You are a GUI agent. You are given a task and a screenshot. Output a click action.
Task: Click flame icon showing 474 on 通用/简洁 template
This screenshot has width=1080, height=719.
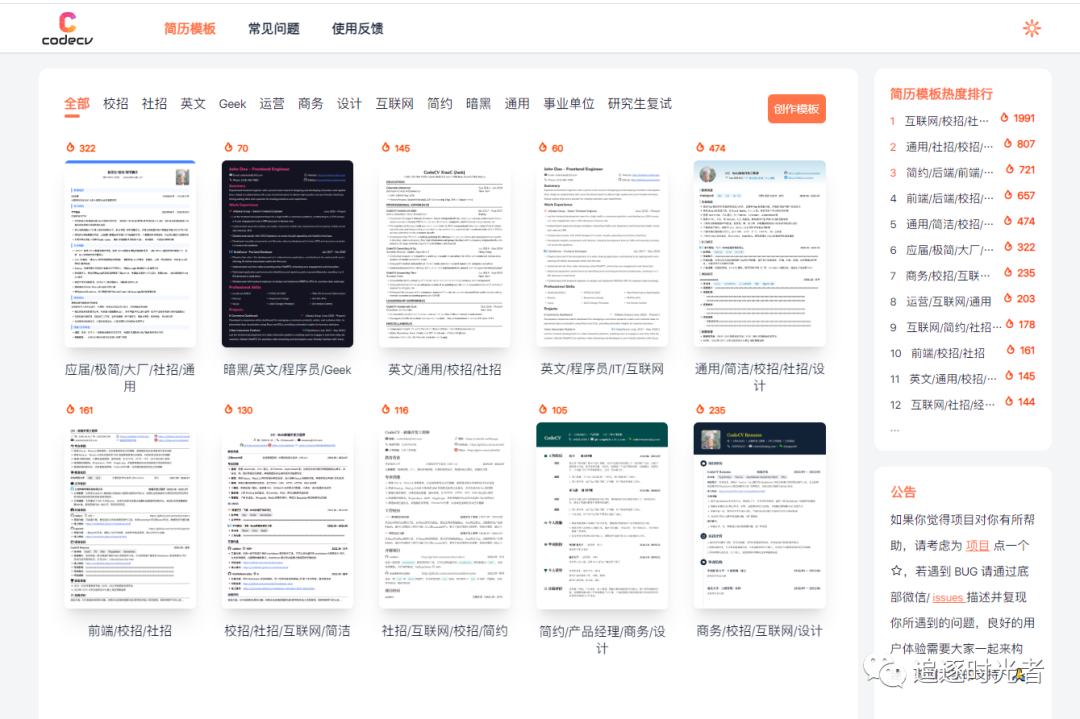[698, 147]
